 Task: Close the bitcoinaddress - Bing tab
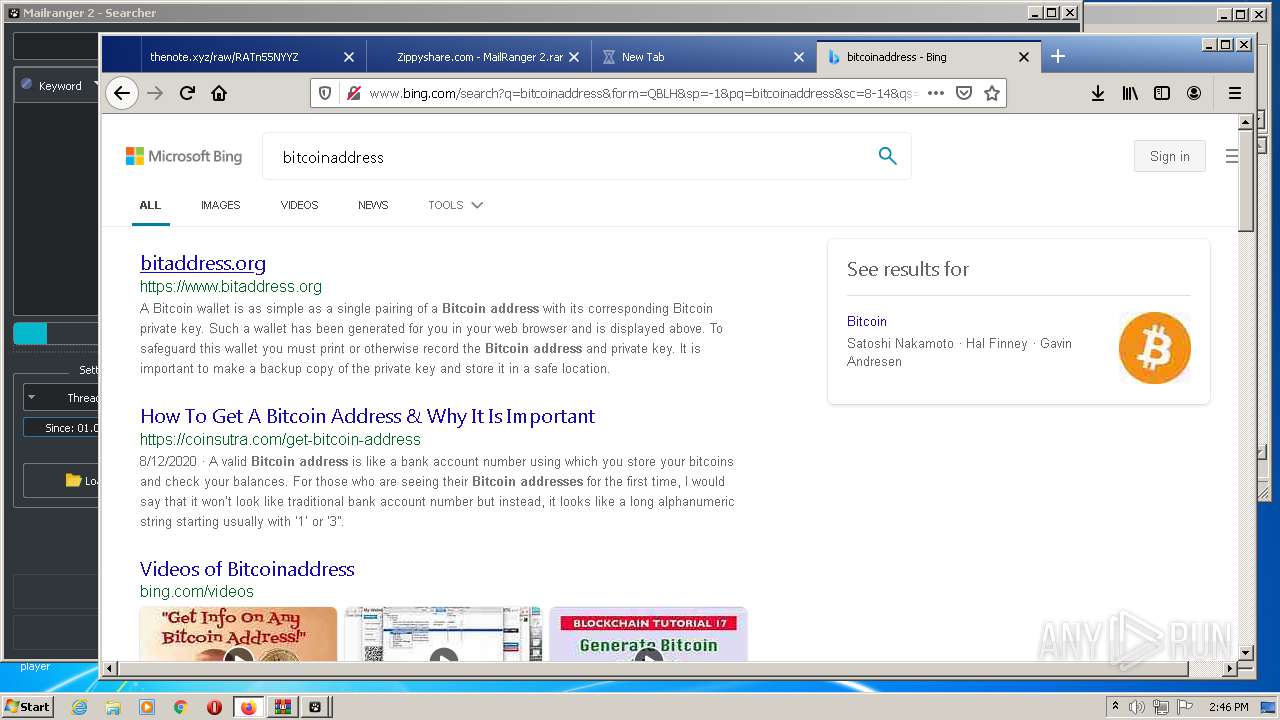(x=1024, y=57)
